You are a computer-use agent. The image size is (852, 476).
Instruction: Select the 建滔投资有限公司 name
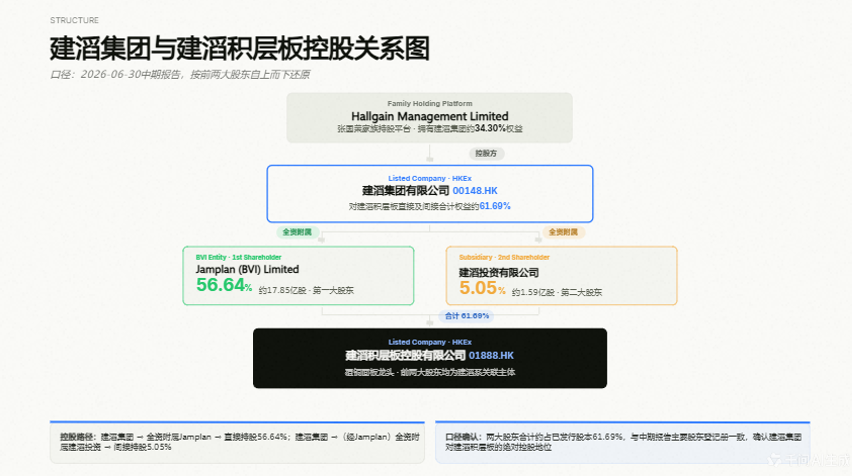click(x=499, y=272)
